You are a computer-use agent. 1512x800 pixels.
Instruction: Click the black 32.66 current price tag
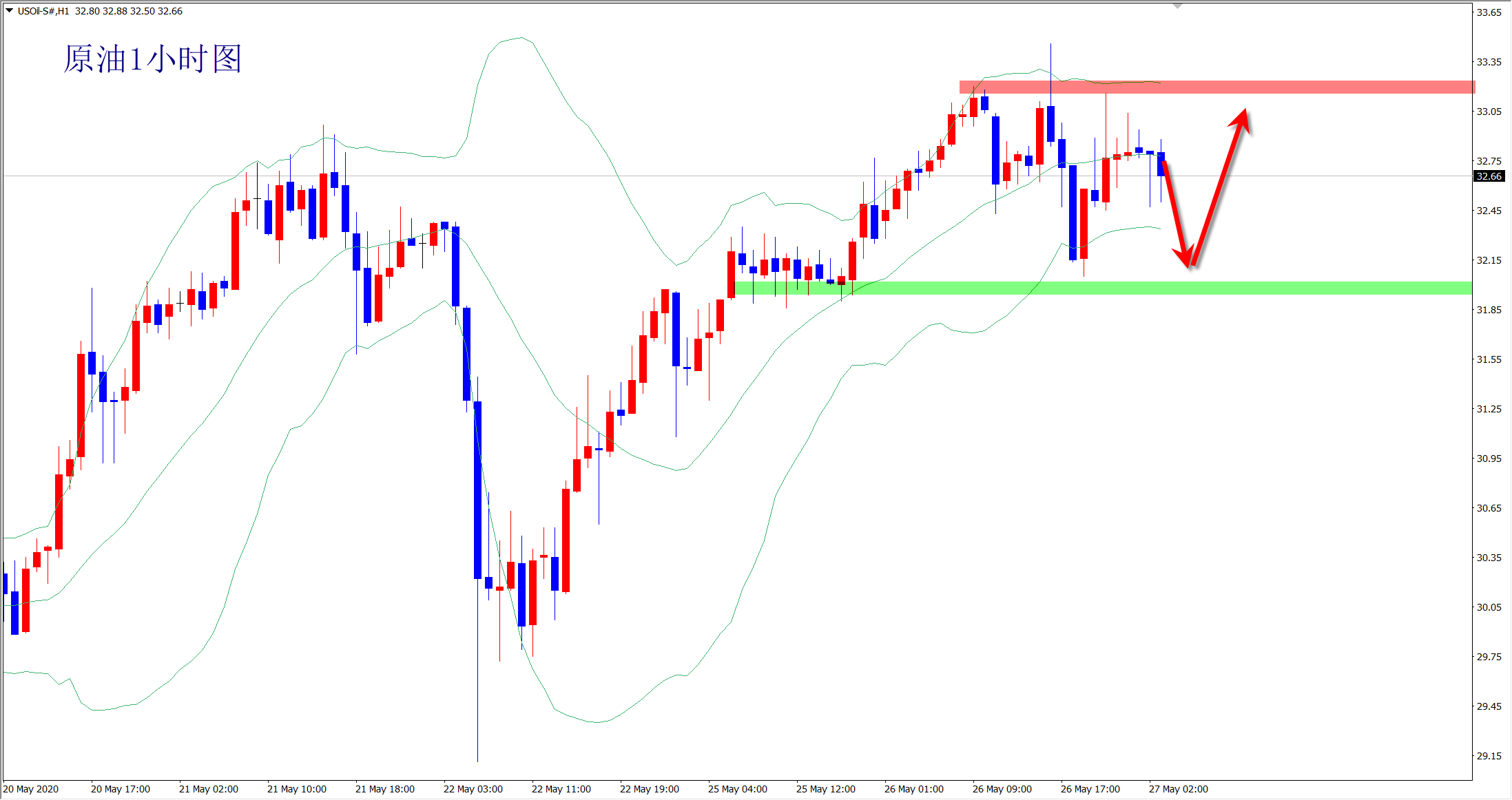coord(1489,176)
